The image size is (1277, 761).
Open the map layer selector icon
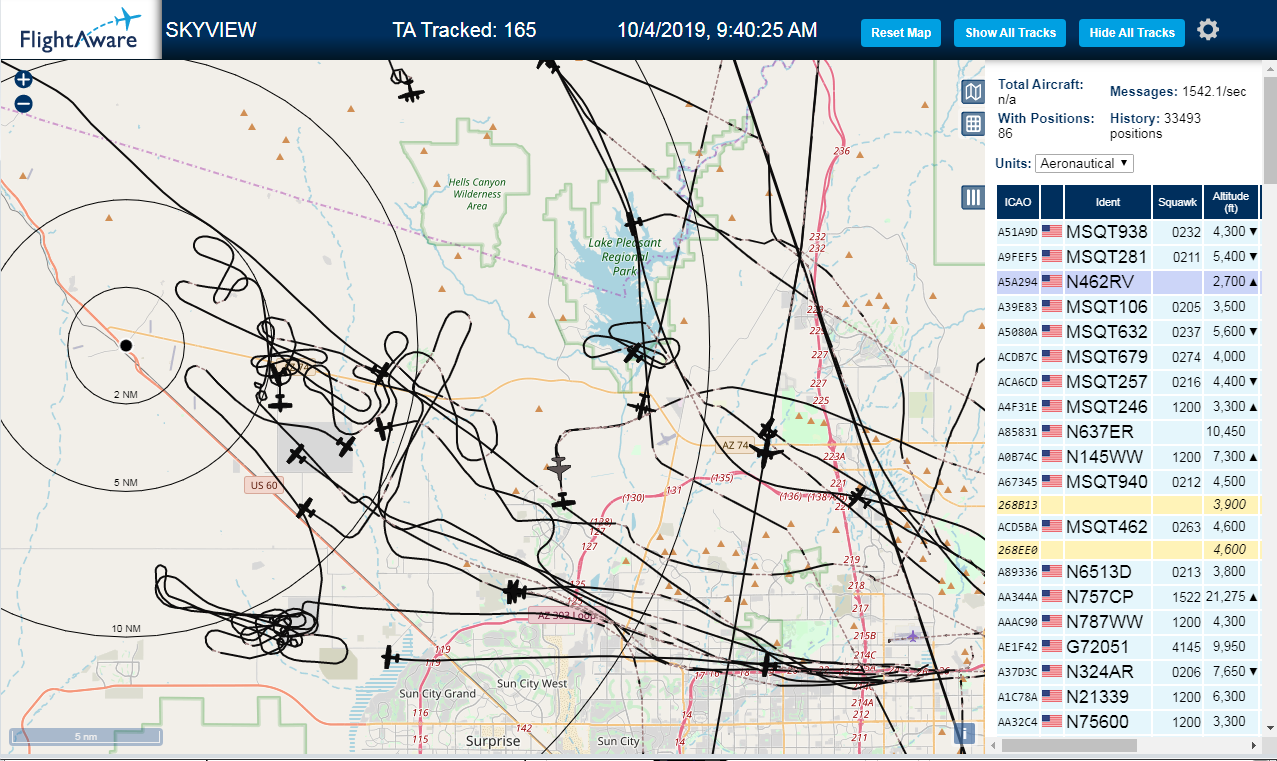973,93
